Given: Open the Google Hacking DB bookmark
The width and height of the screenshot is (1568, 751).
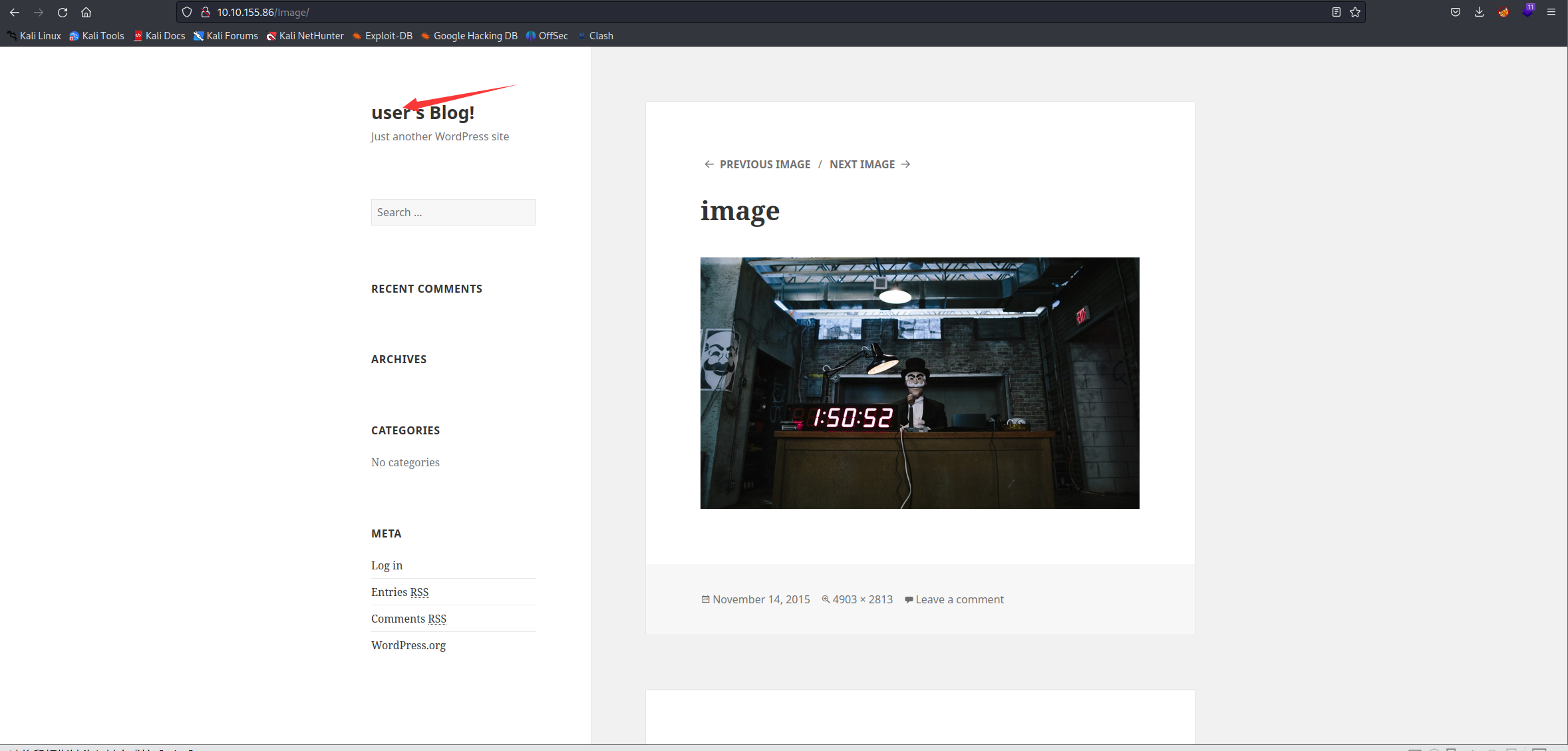Looking at the screenshot, I should 470,36.
